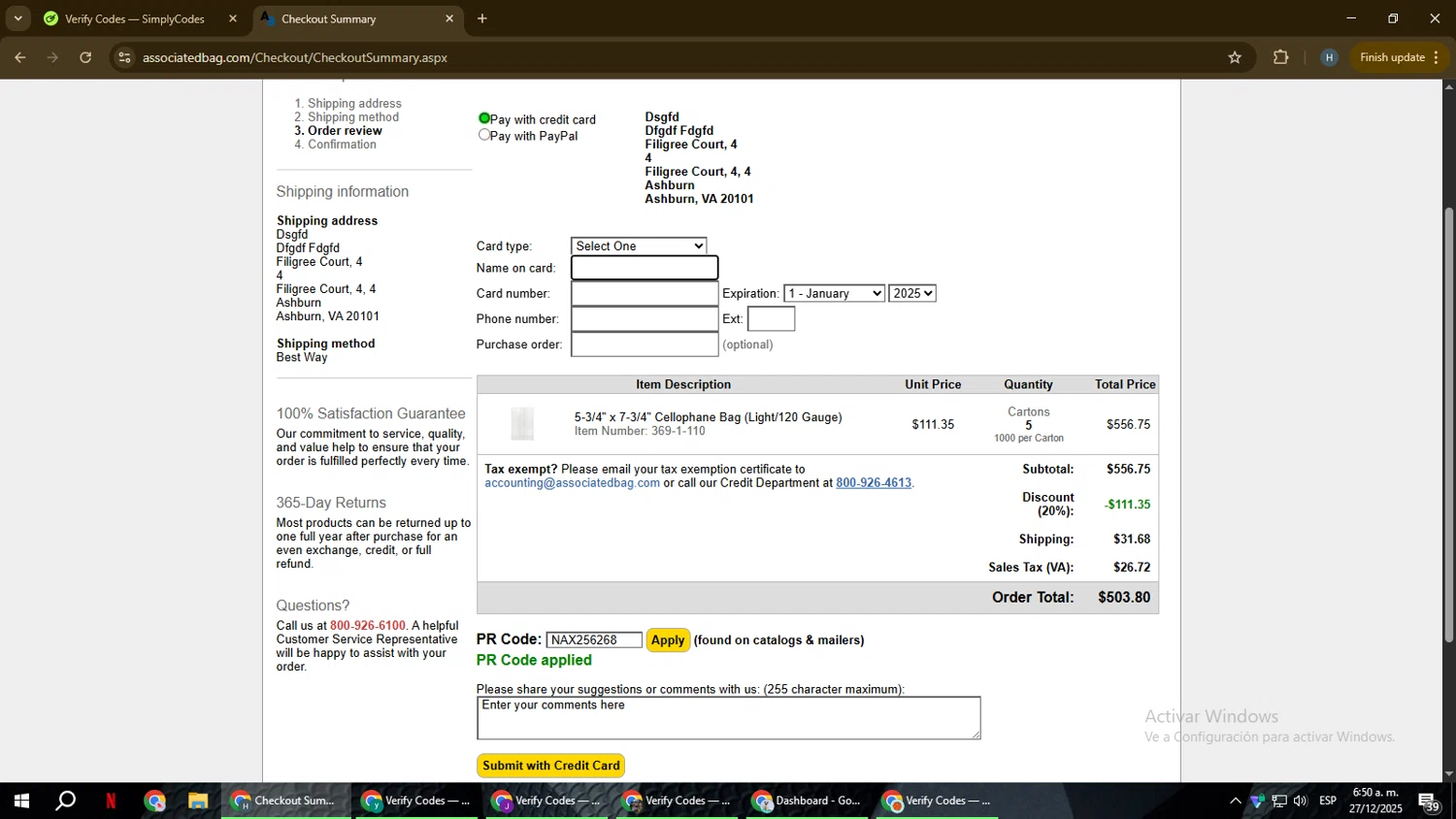1456x819 pixels.
Task: Click Submit with Credit Card button
Action: coord(550,766)
